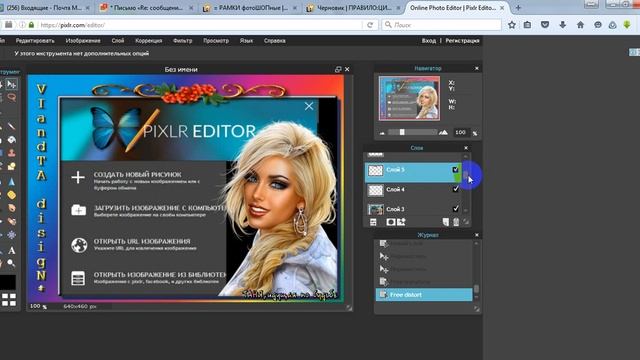This screenshot has height=360, width=640.
Task: Click the Регистрация link
Action: pos(462,41)
